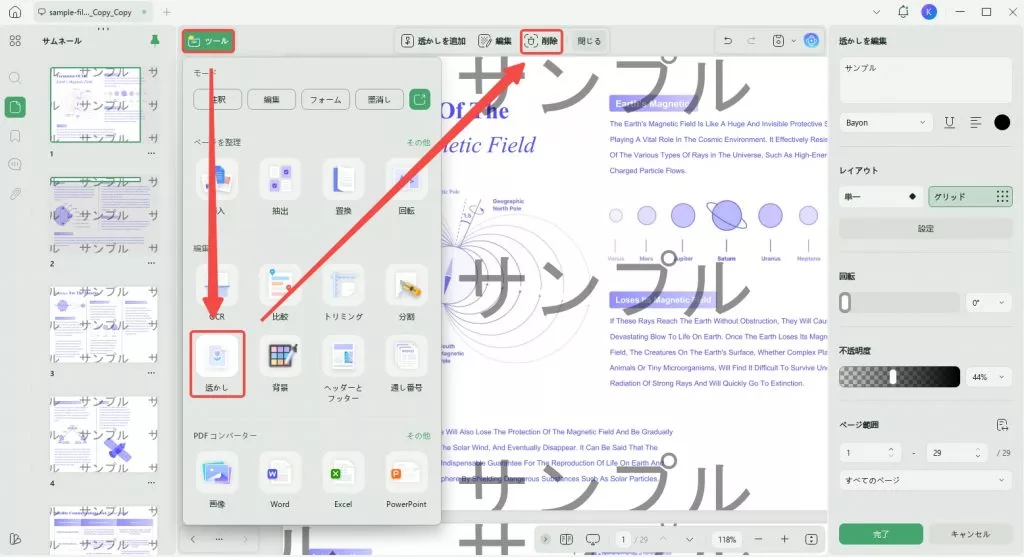Open a new tab with plus

pyautogui.click(x=167, y=12)
